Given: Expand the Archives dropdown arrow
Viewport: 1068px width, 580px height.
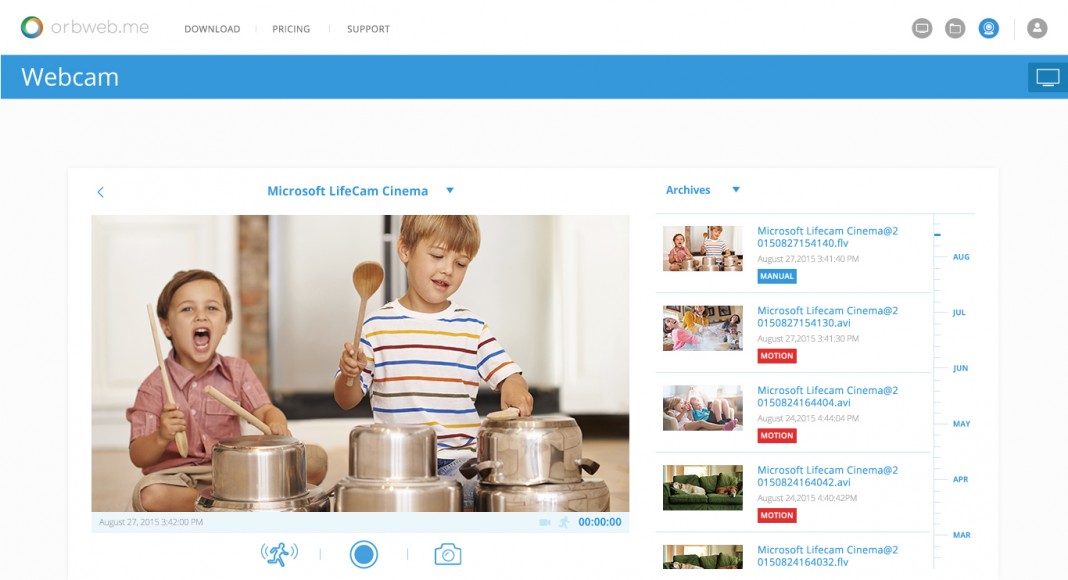Looking at the screenshot, I should [x=736, y=190].
